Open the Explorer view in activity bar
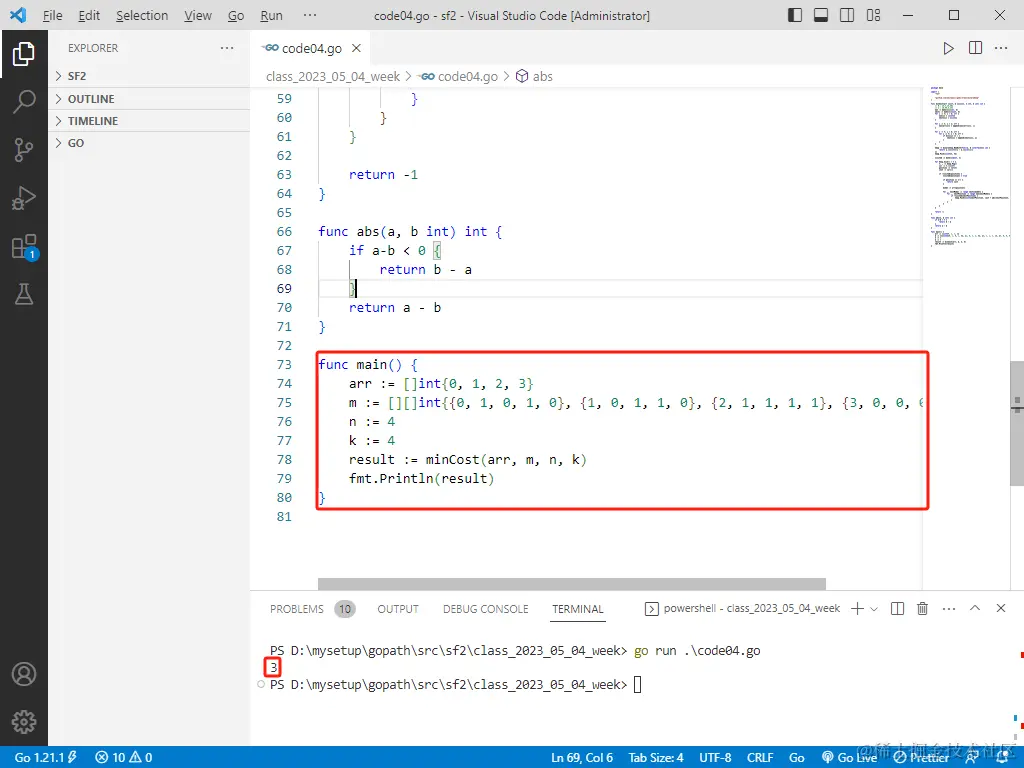1024x768 pixels. (24, 54)
